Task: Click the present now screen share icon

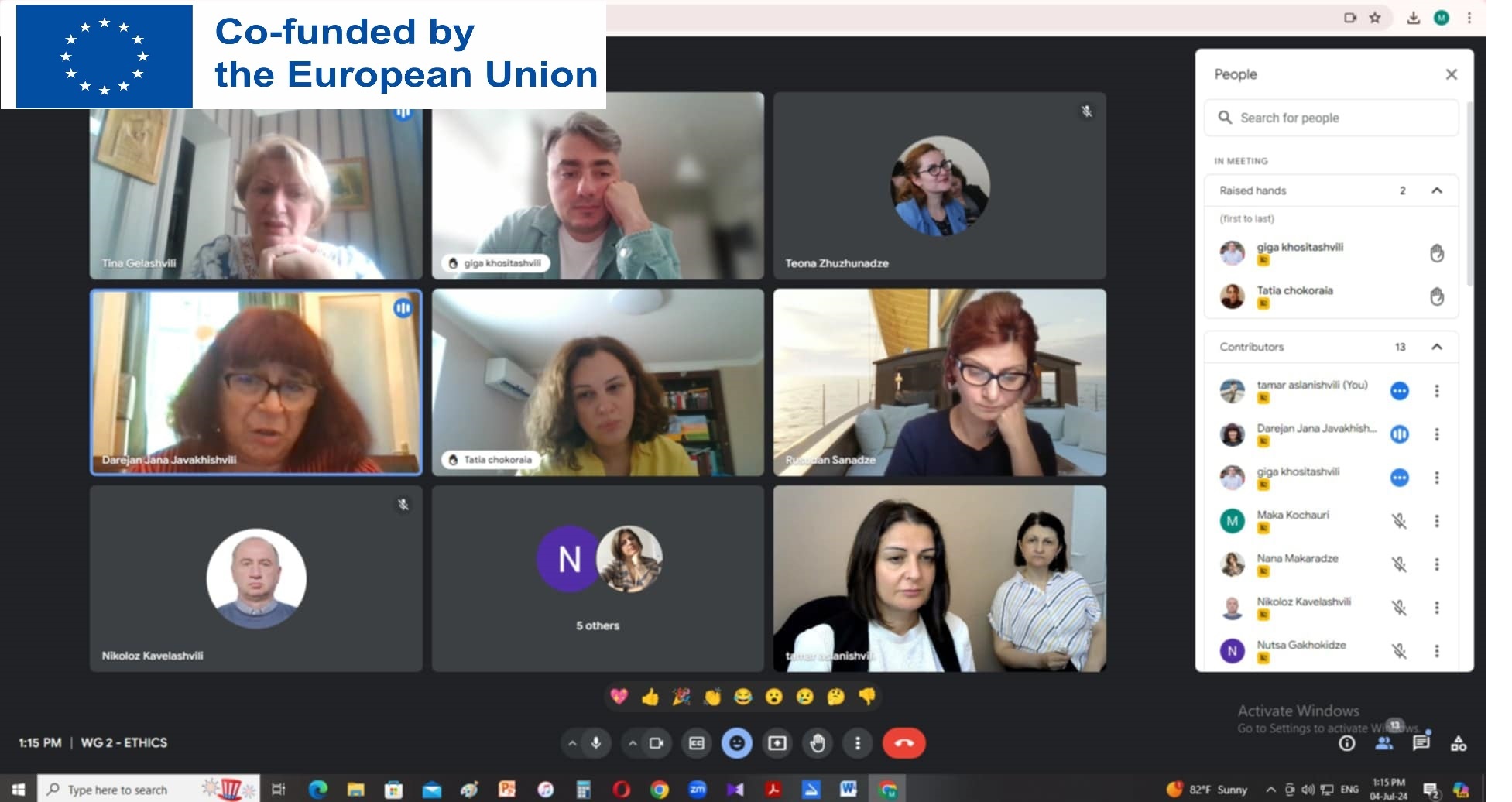Action: click(777, 743)
